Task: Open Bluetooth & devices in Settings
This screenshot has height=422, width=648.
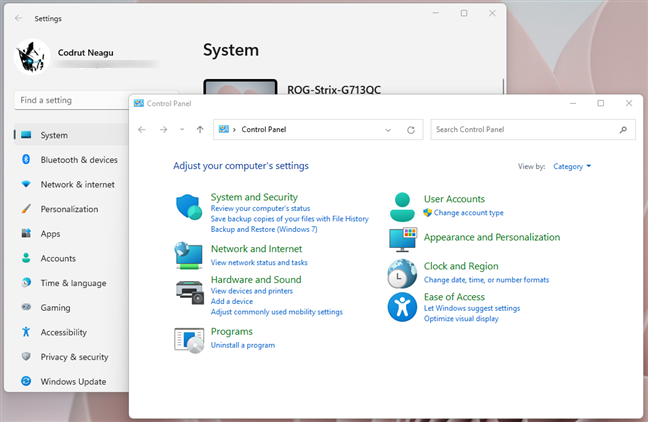Action: pos(71,160)
